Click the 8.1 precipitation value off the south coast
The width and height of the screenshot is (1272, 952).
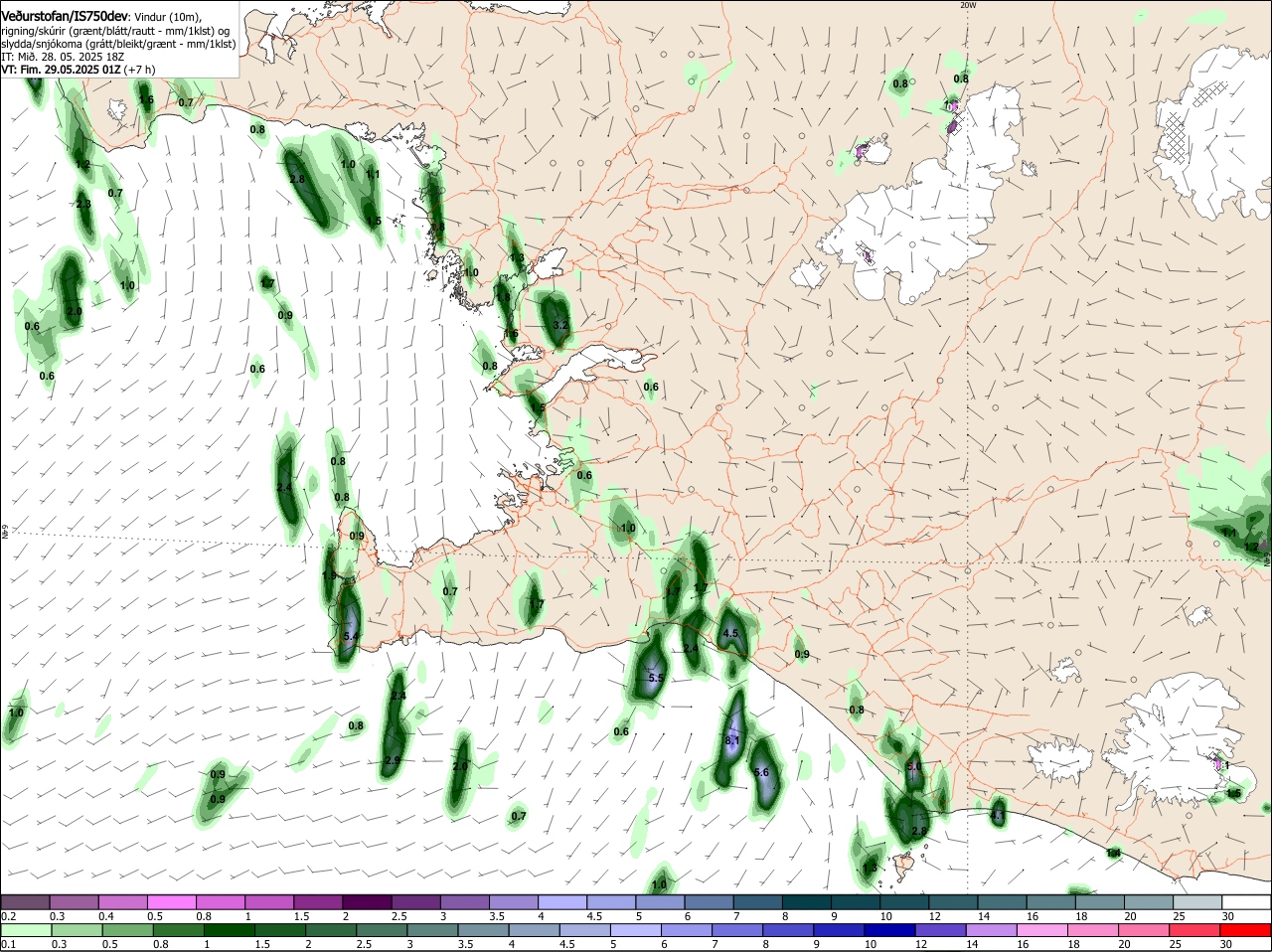tap(733, 741)
